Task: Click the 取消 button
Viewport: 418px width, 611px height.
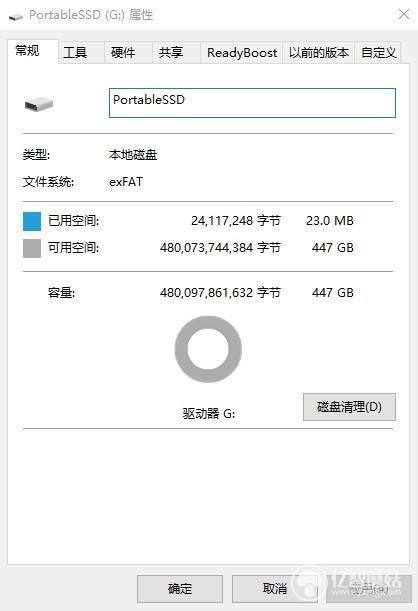Action: [275, 588]
